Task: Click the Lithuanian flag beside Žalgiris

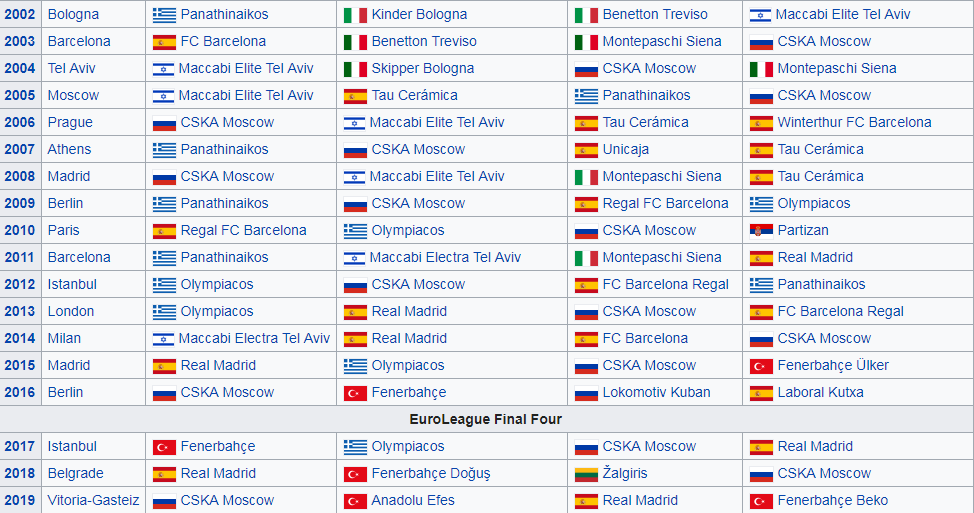Action: (x=586, y=473)
